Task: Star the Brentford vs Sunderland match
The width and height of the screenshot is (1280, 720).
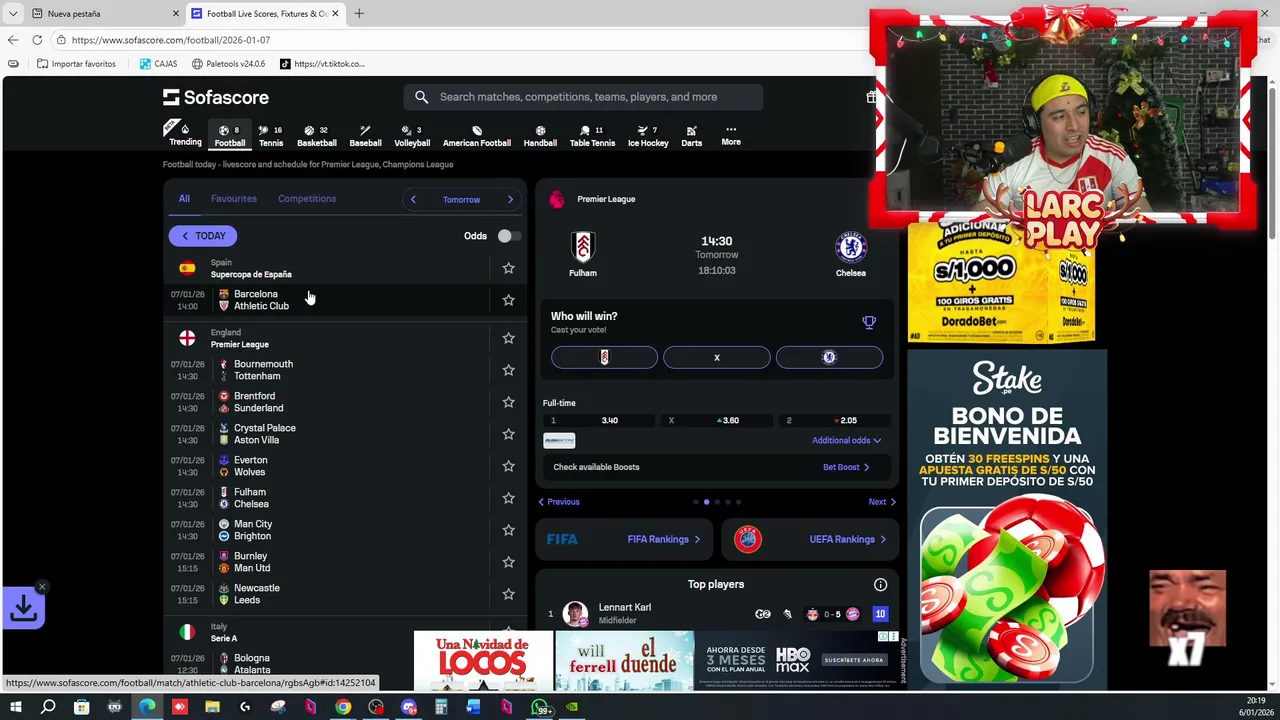Action: [x=508, y=402]
